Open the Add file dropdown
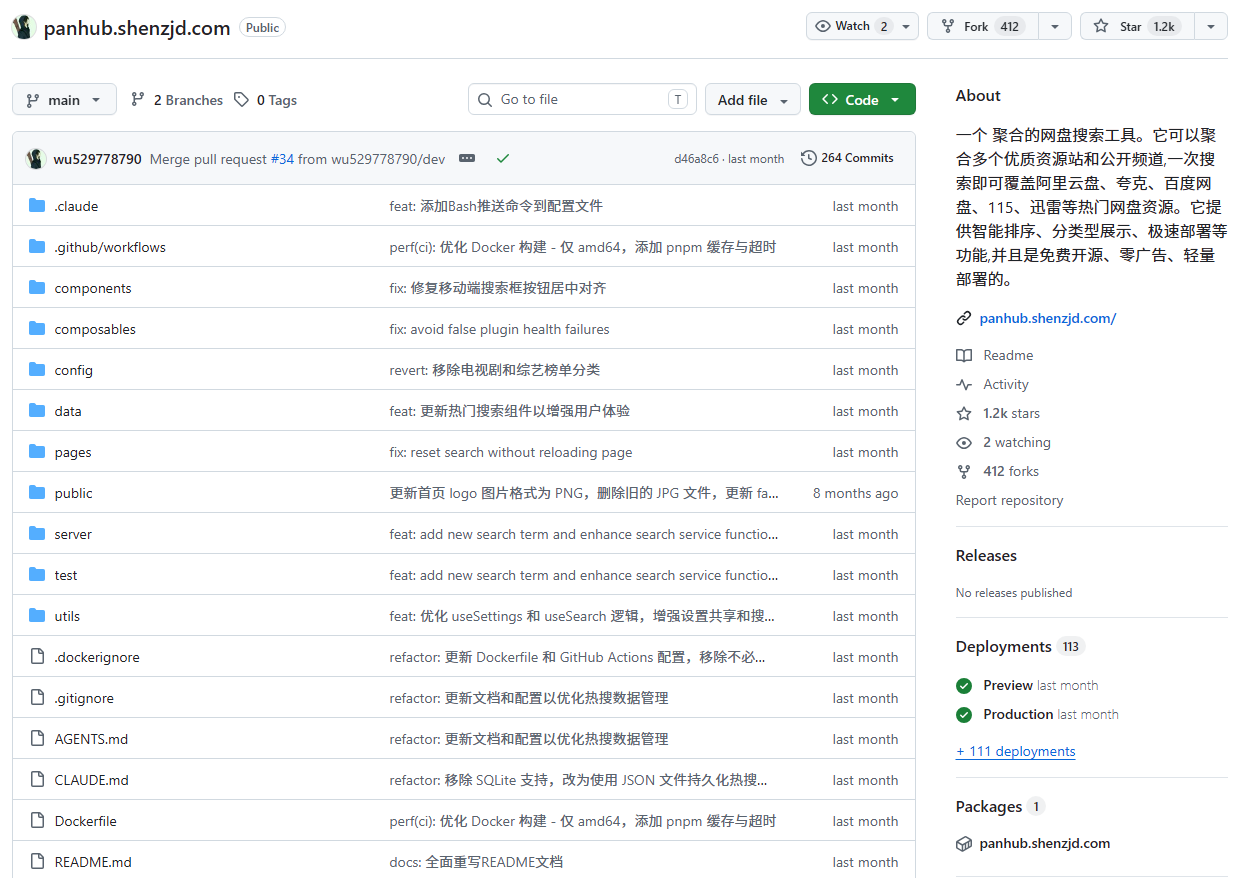 tap(753, 100)
